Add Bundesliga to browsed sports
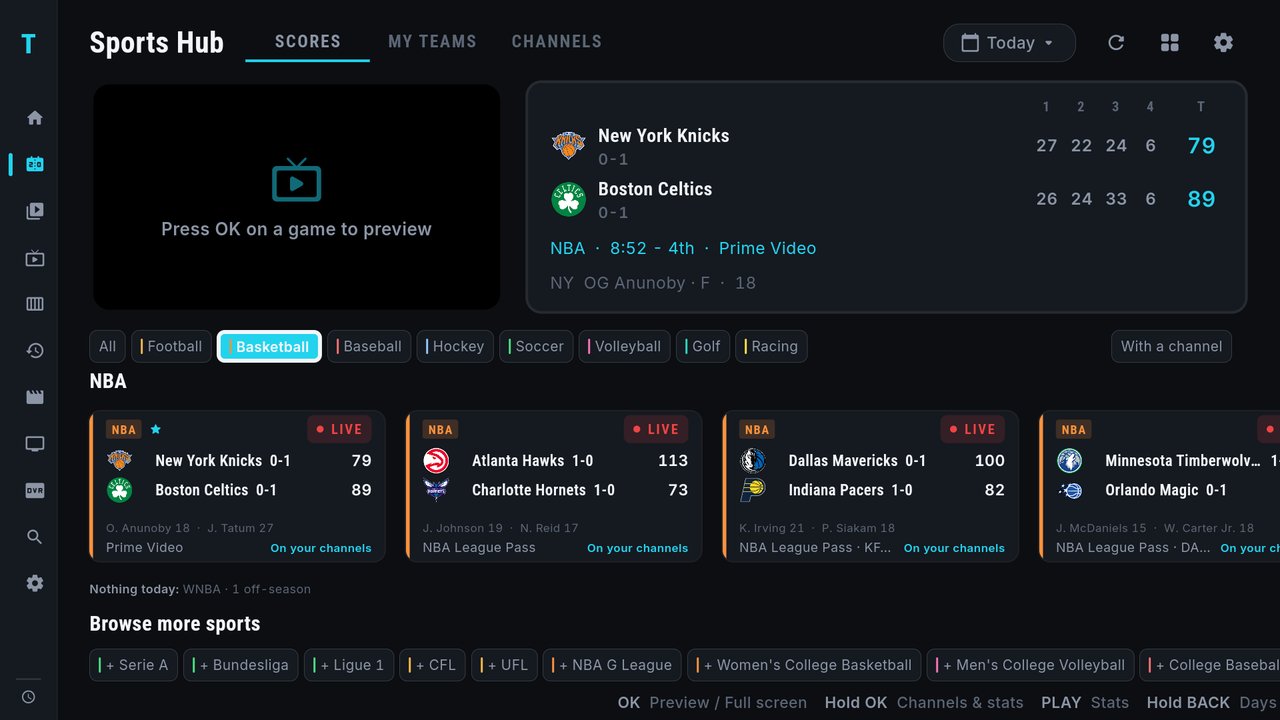This screenshot has width=1280, height=720. [240, 665]
